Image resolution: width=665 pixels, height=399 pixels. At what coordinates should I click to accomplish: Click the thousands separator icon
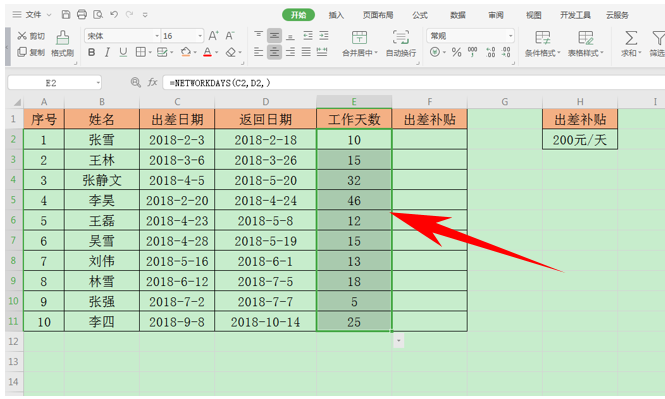472,52
